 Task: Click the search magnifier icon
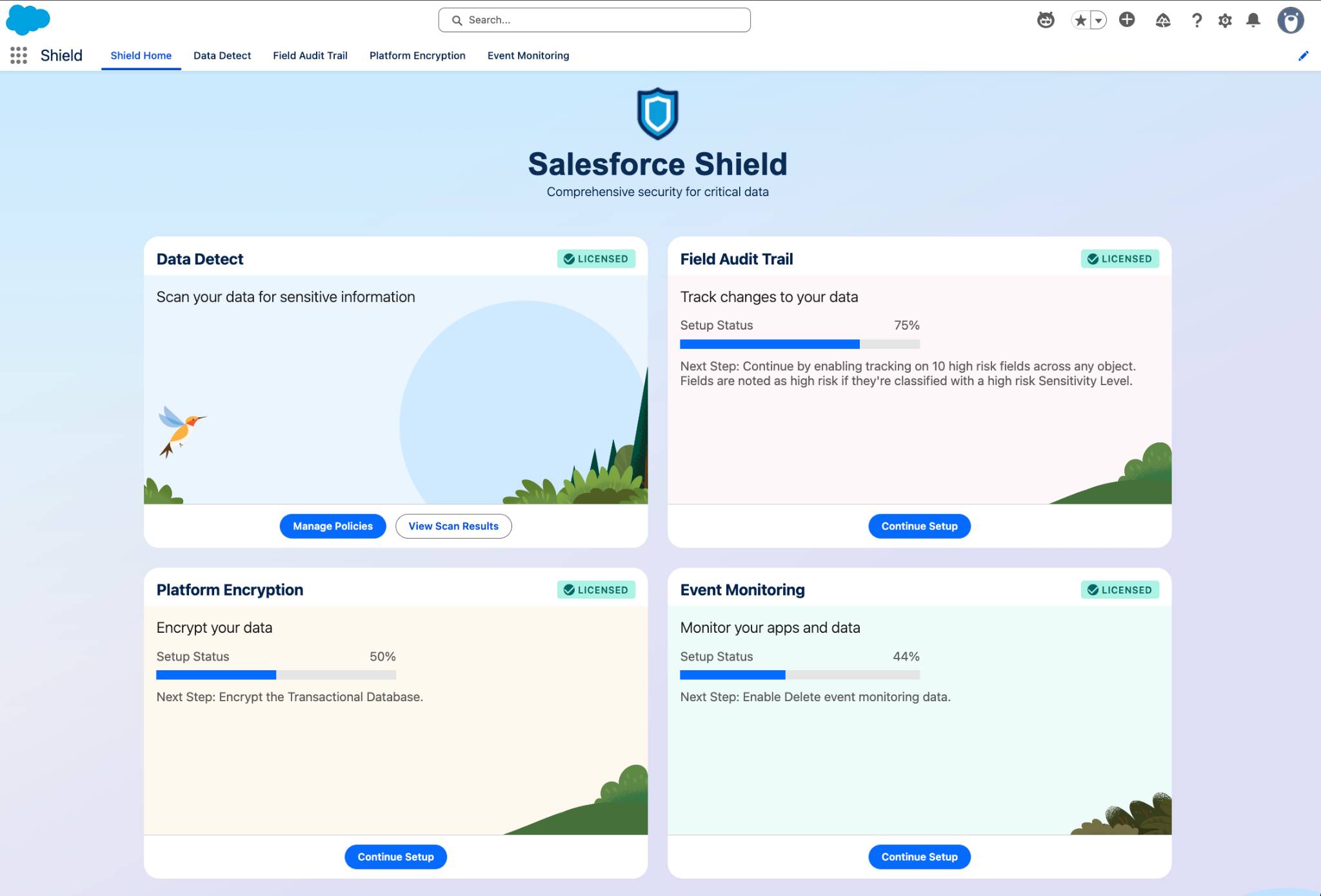pyautogui.click(x=457, y=21)
